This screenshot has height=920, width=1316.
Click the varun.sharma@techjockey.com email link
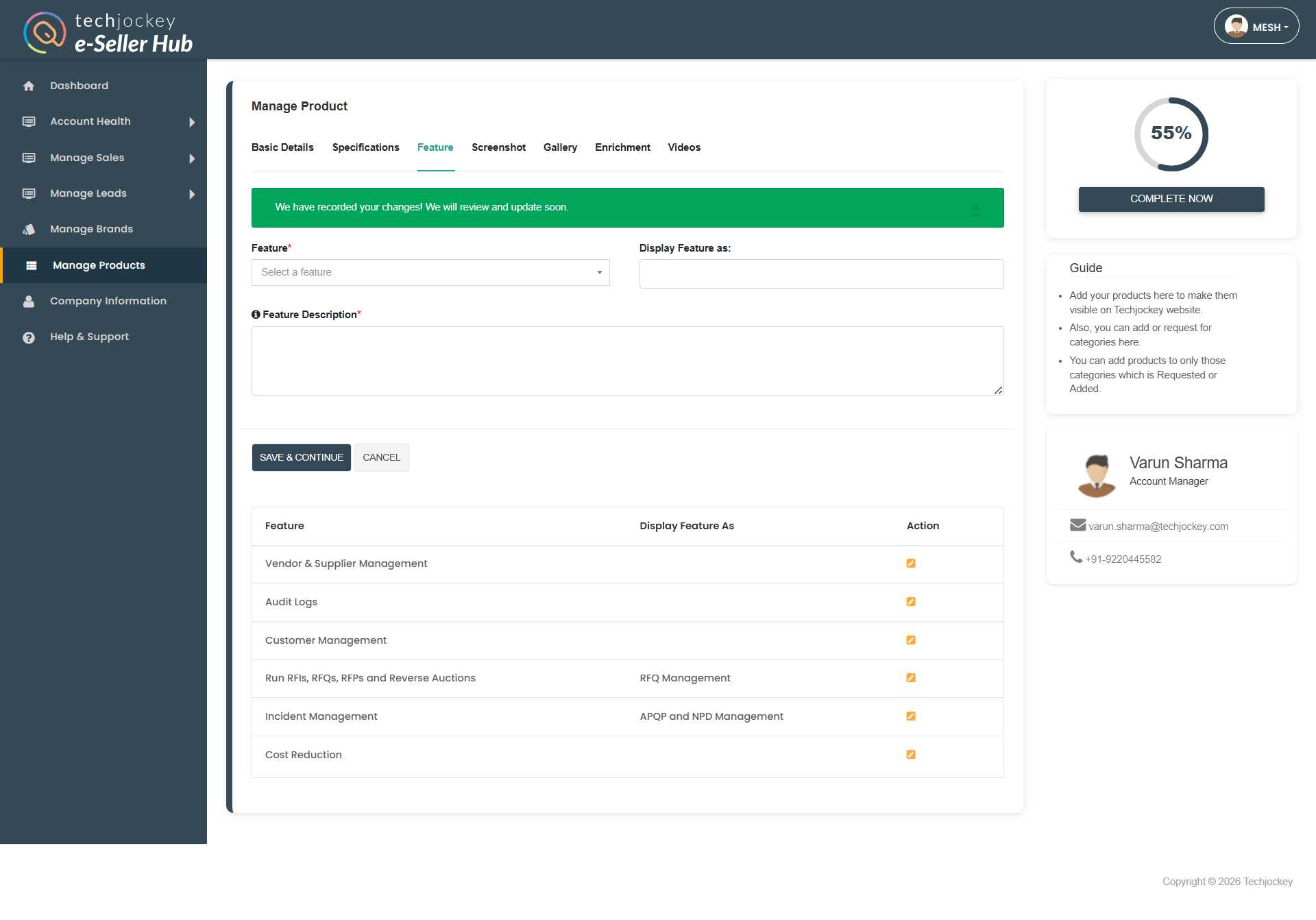point(1158,526)
